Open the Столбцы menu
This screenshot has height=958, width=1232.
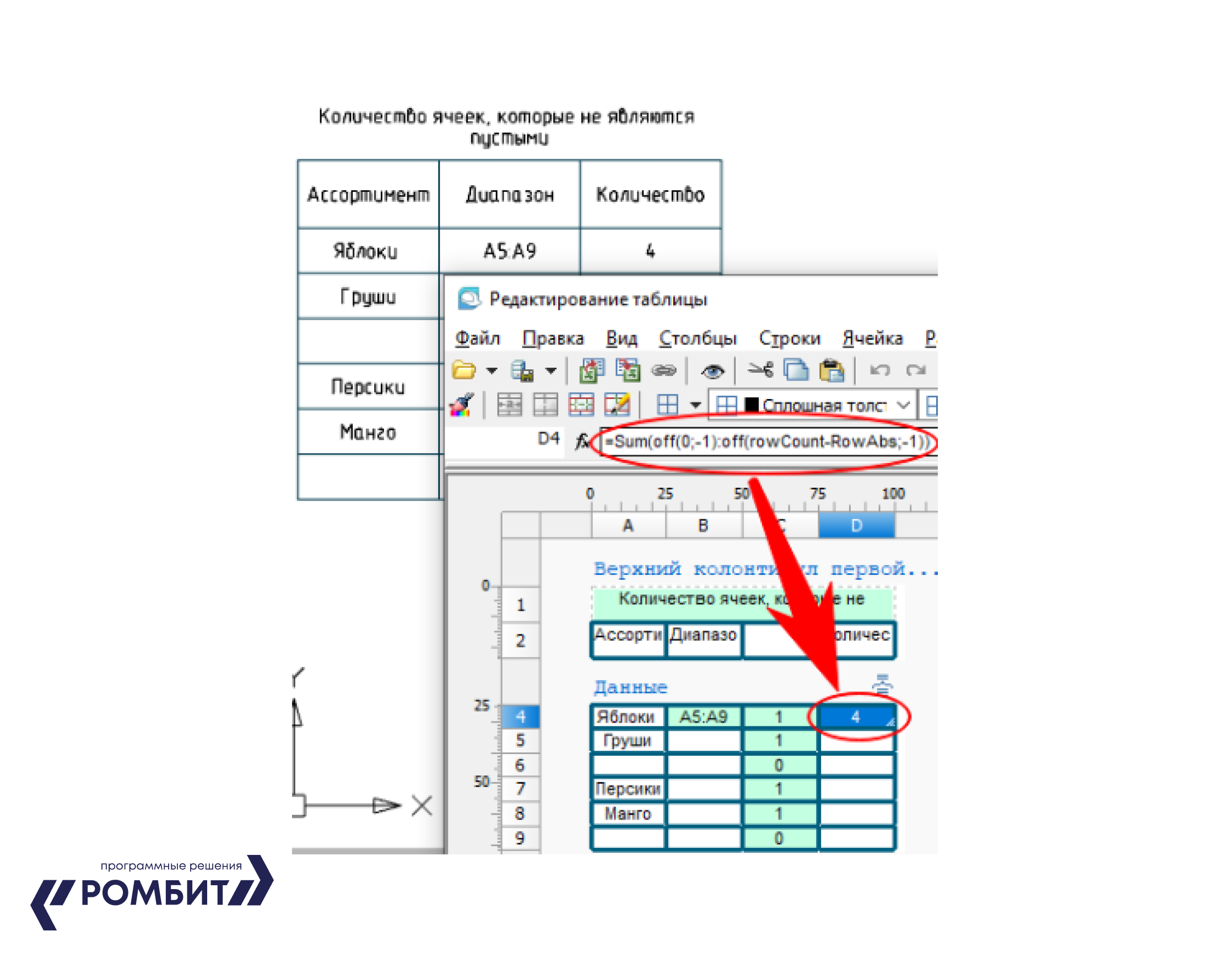coord(698,338)
